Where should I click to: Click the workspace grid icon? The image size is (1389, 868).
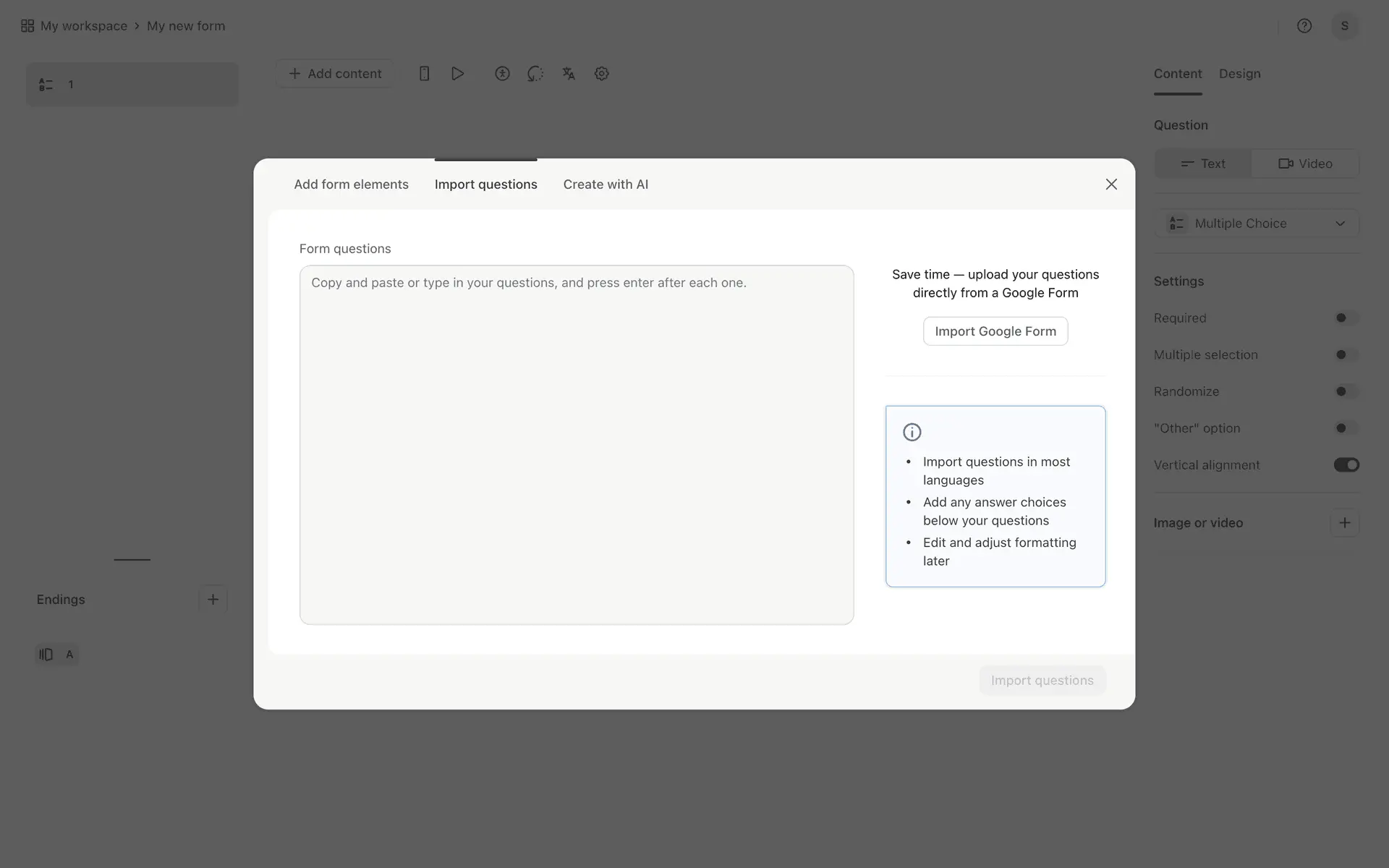point(27,26)
